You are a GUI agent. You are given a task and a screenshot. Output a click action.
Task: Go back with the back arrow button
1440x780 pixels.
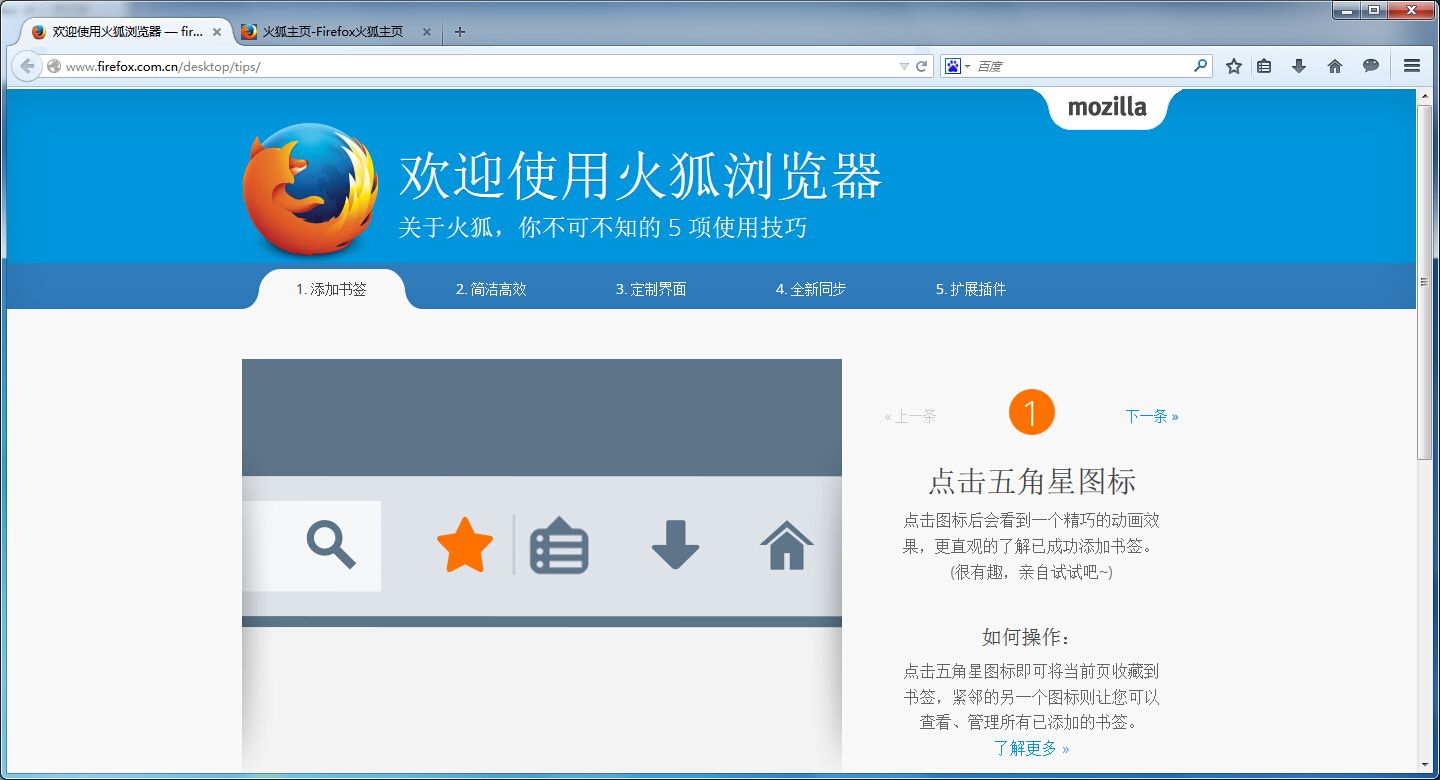27,66
